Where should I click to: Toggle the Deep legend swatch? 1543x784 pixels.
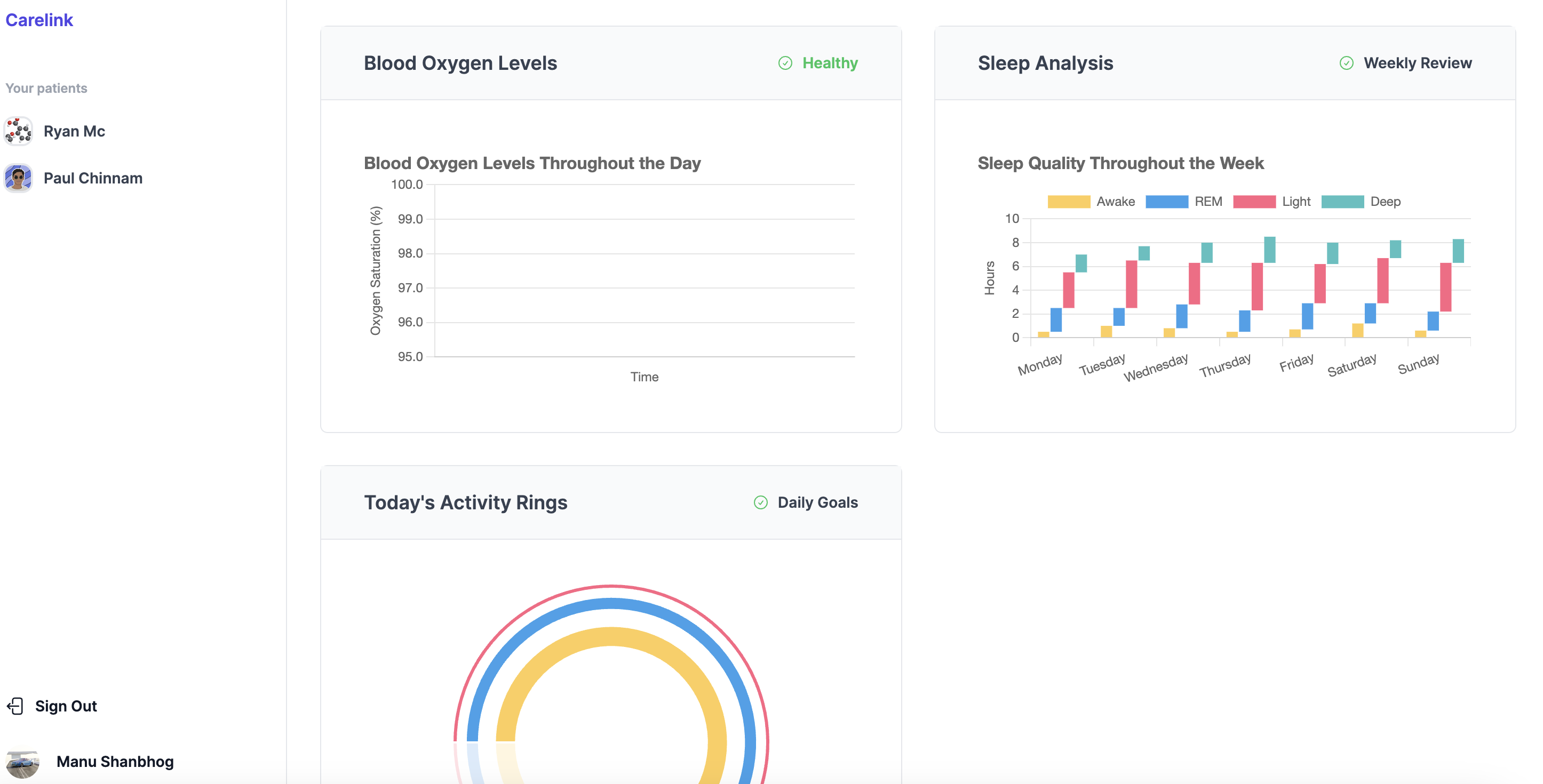click(x=1342, y=202)
